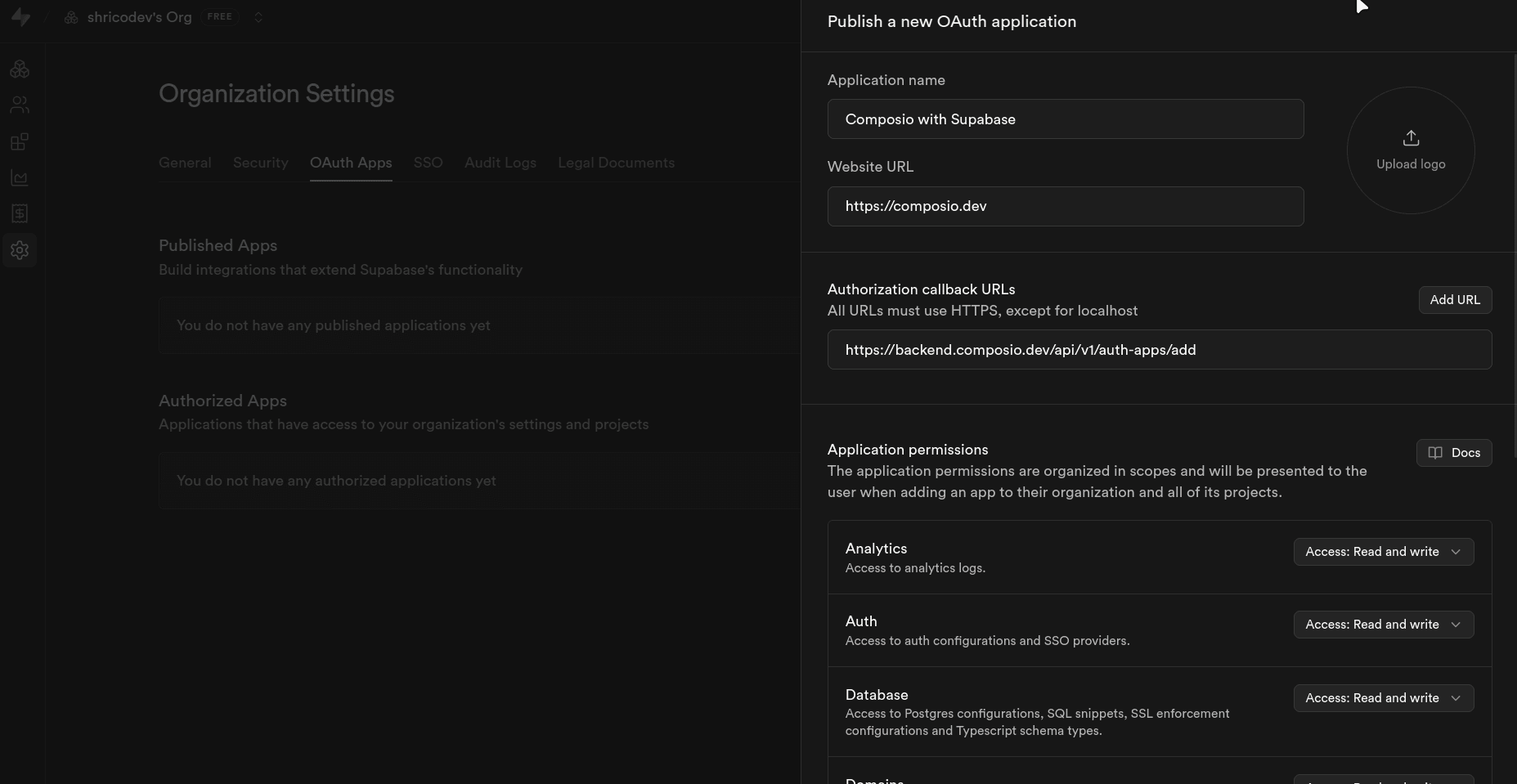Open the Audit Logs tab
Screen dimensions: 1517x784
pos(500,163)
